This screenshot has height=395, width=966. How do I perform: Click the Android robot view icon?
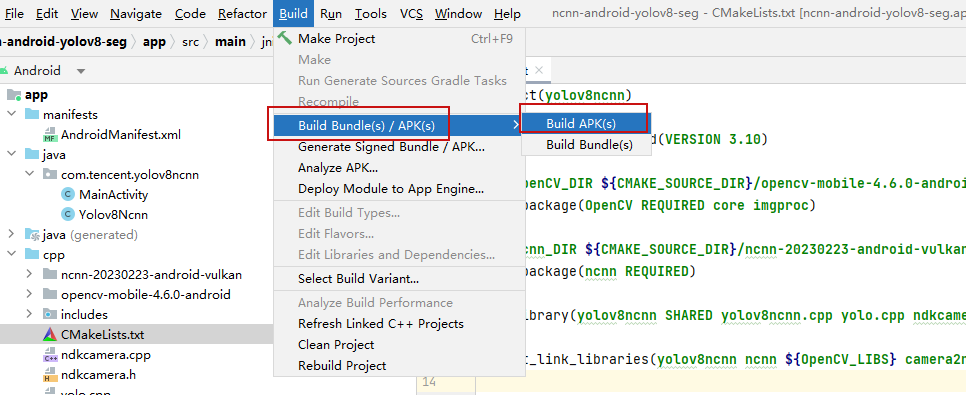click(4, 71)
